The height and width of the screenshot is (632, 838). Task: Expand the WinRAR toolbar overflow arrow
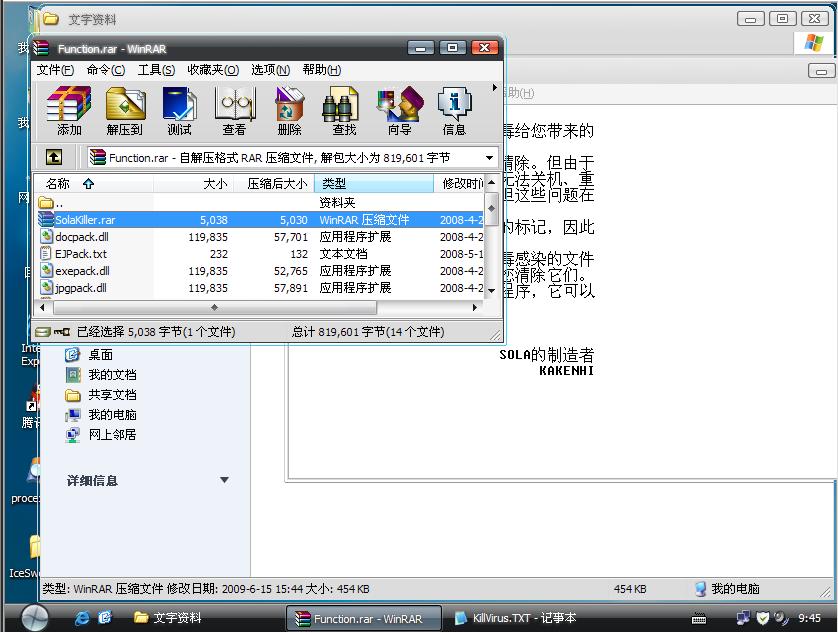pyautogui.click(x=495, y=88)
